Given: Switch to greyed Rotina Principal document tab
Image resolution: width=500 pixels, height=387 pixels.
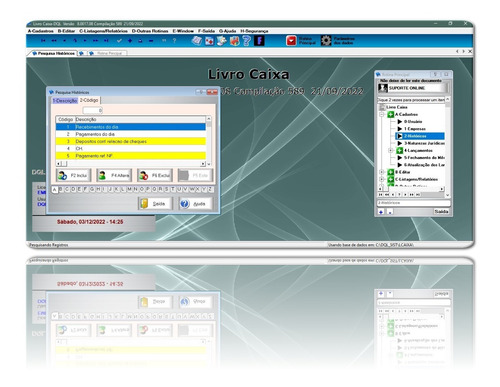Looking at the screenshot, I should (107, 53).
